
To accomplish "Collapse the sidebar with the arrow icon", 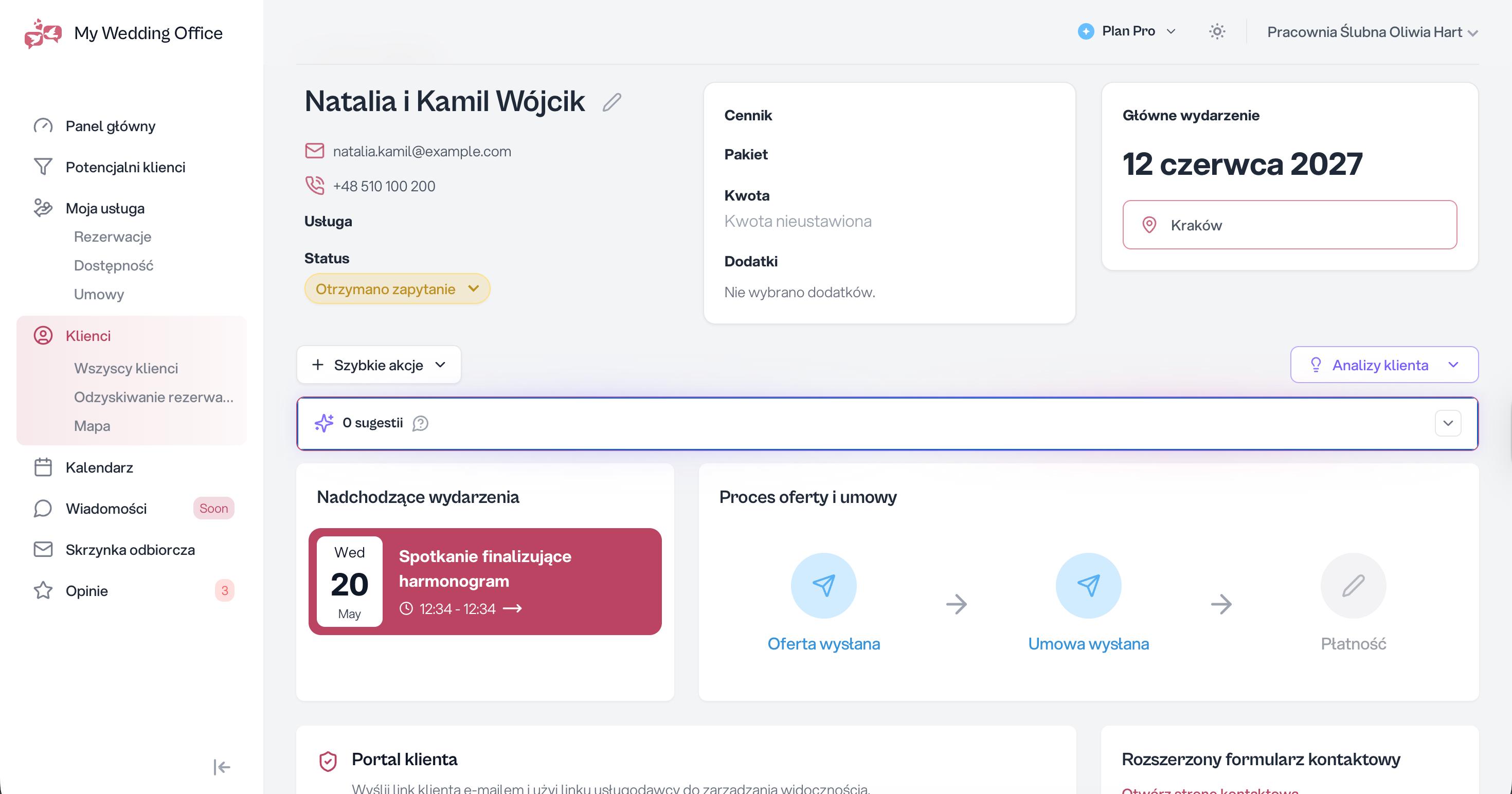I will pos(221,767).
